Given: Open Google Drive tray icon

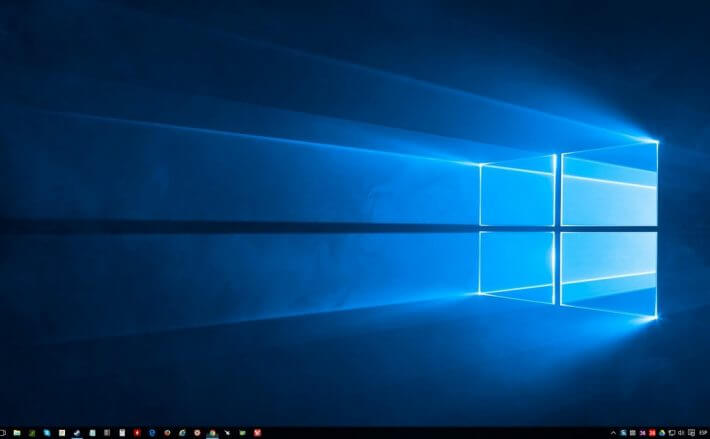Looking at the screenshot, I should (x=662, y=433).
